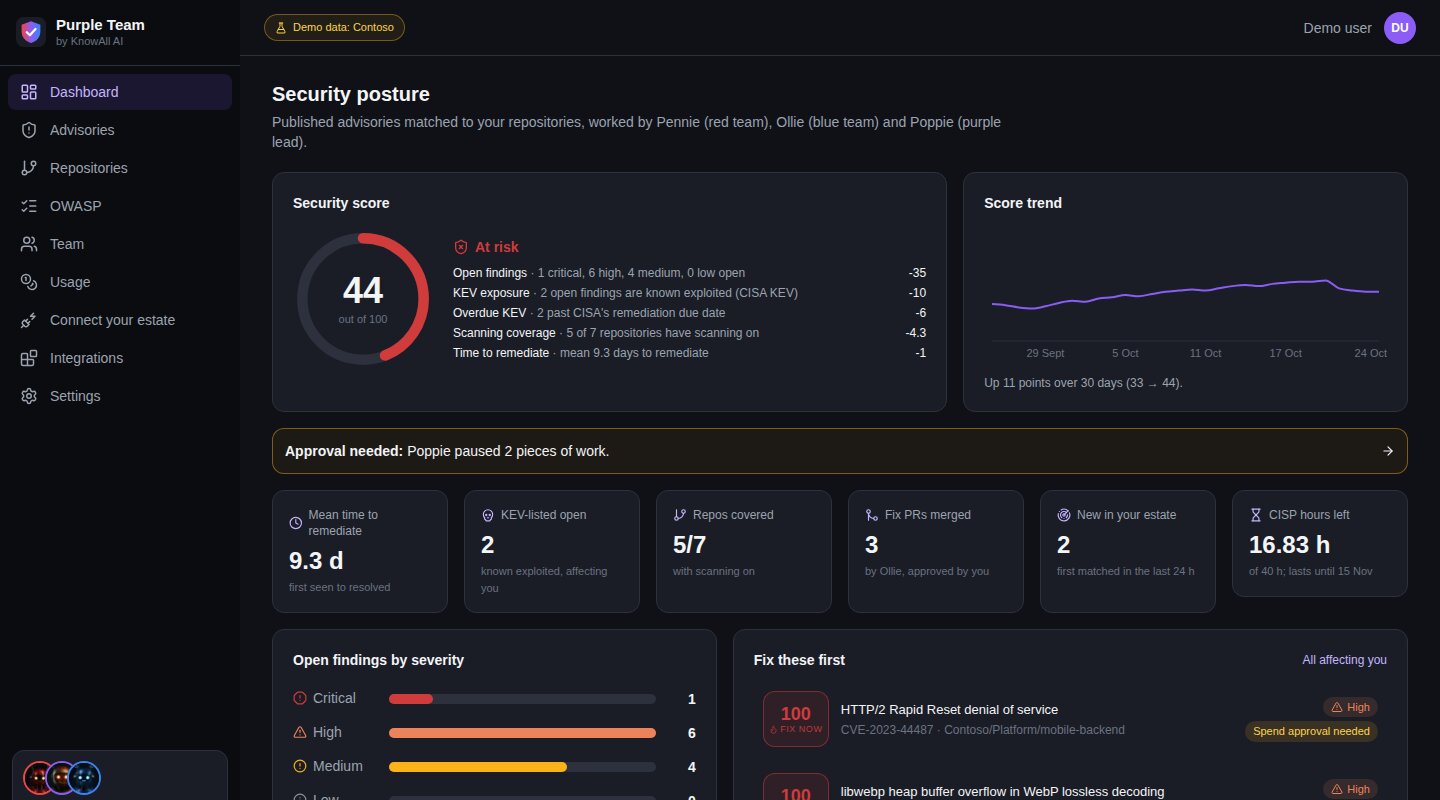Open Settings from the sidebar
Image resolution: width=1440 pixels, height=800 pixels.
click(120, 396)
